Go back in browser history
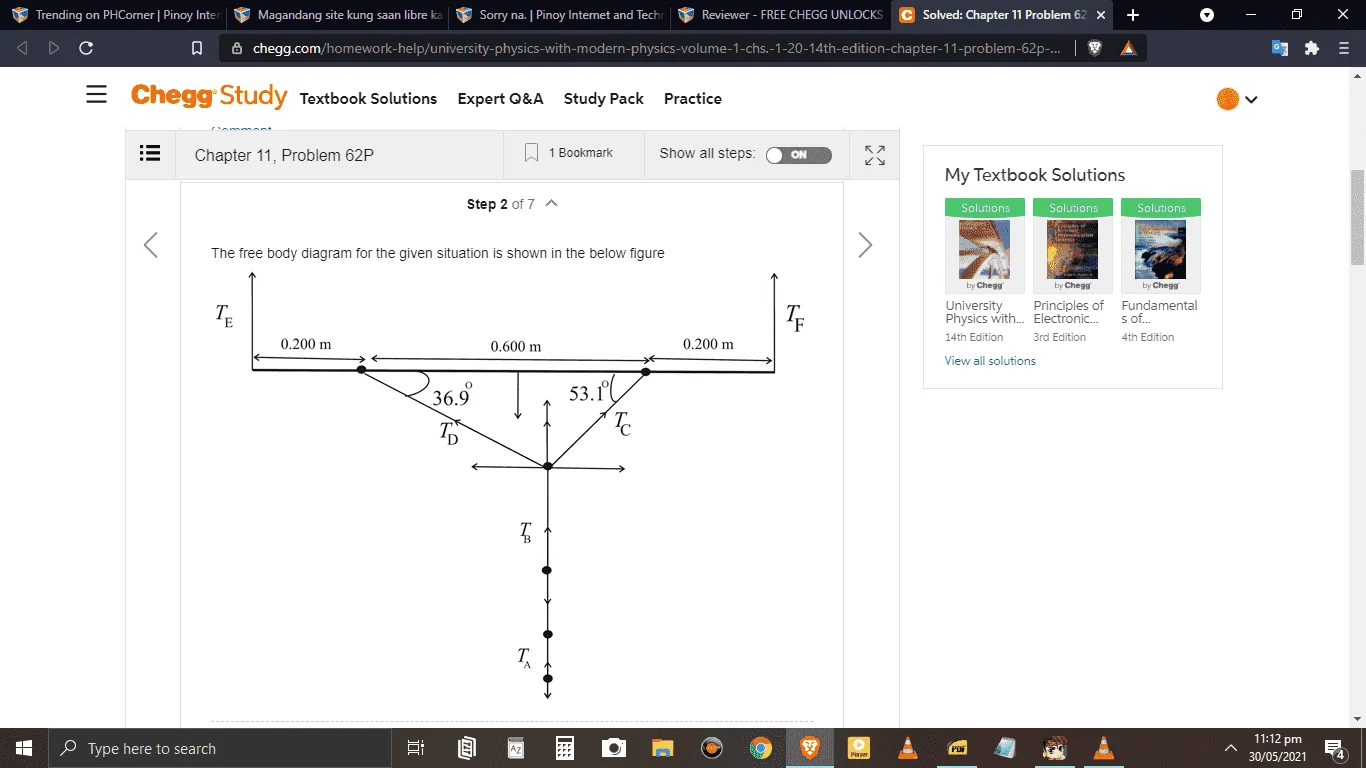The image size is (1366, 768). [x=22, y=48]
